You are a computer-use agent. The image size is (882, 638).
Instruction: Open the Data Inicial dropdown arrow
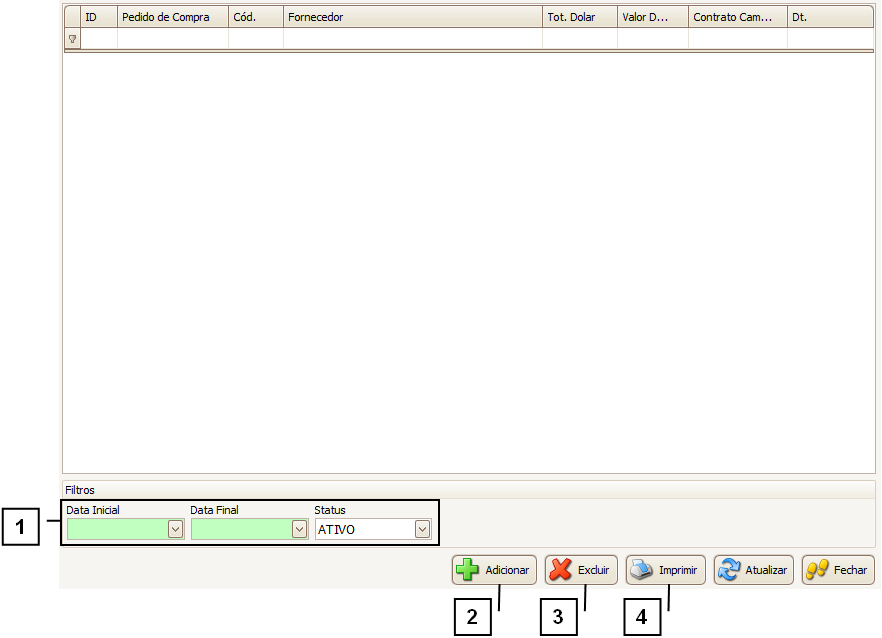coord(175,529)
